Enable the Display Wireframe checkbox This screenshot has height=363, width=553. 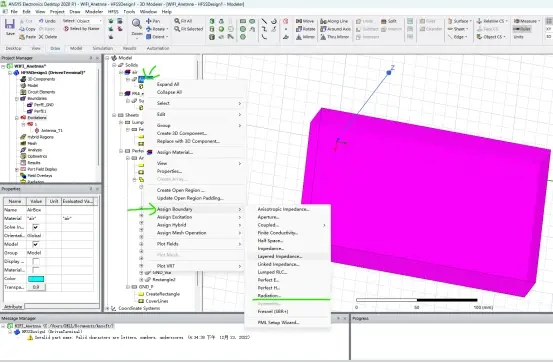[x=36, y=261]
